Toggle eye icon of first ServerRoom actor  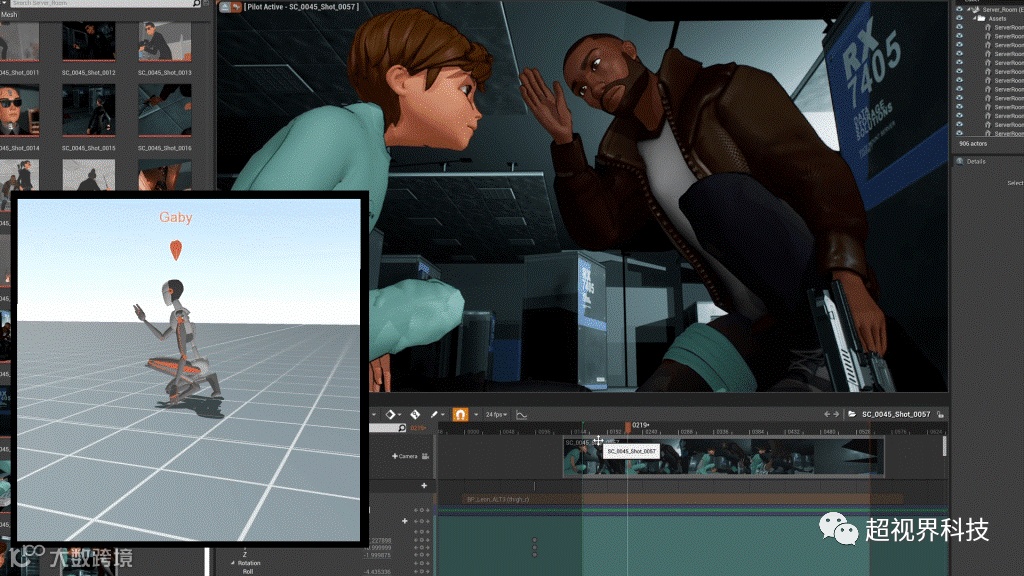tap(959, 28)
